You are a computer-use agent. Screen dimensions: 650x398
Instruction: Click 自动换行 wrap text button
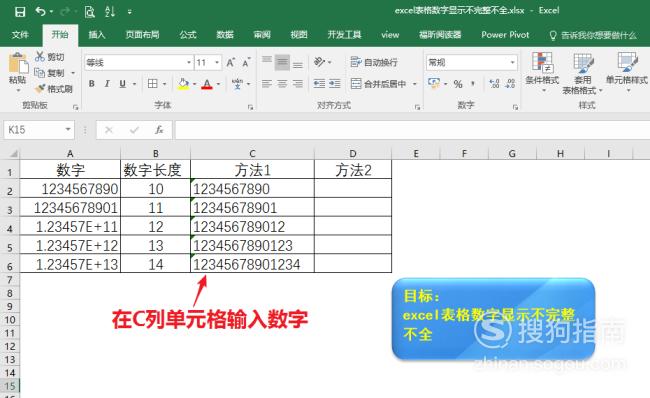[374, 62]
